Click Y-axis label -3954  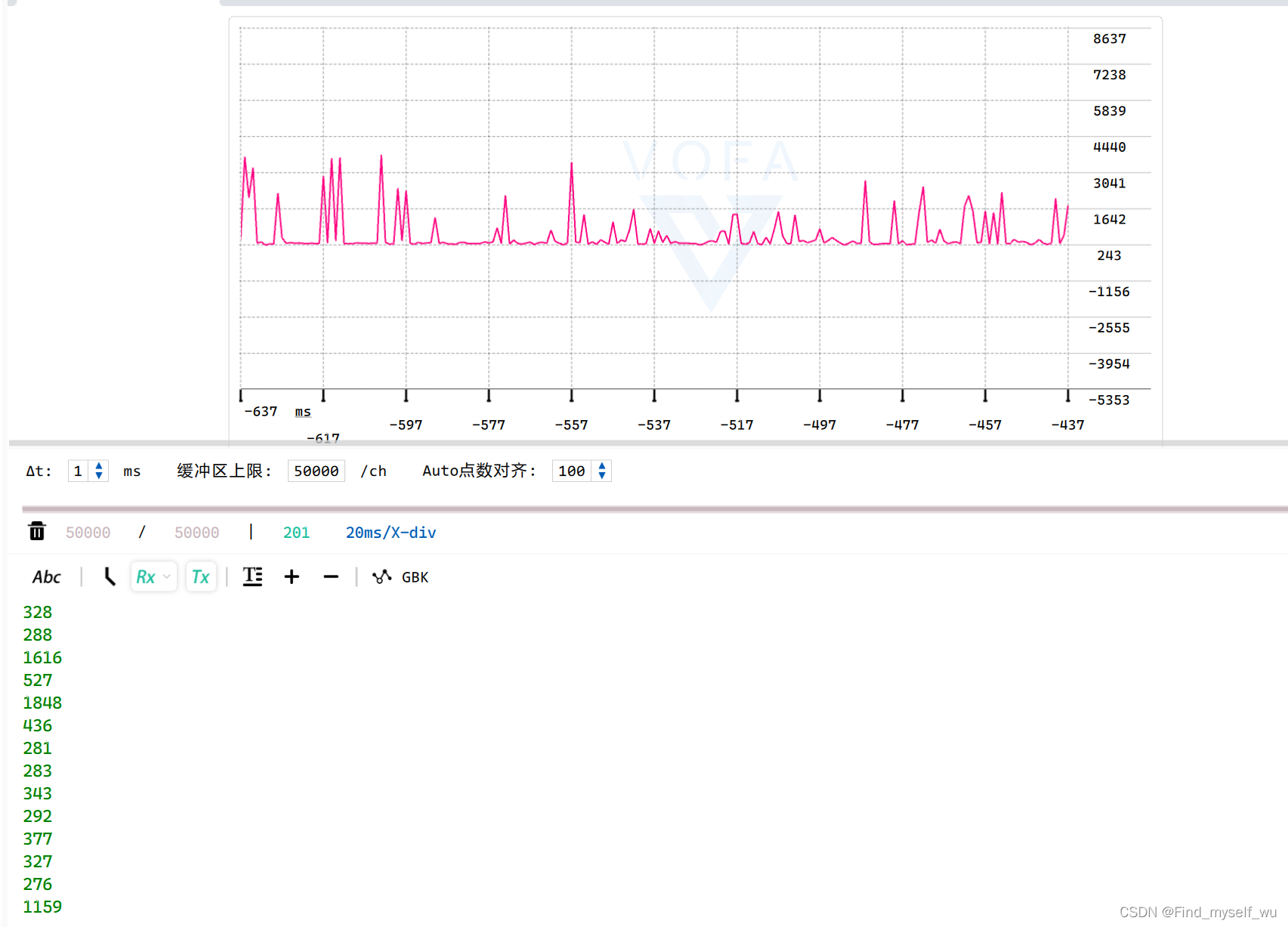tap(1109, 364)
